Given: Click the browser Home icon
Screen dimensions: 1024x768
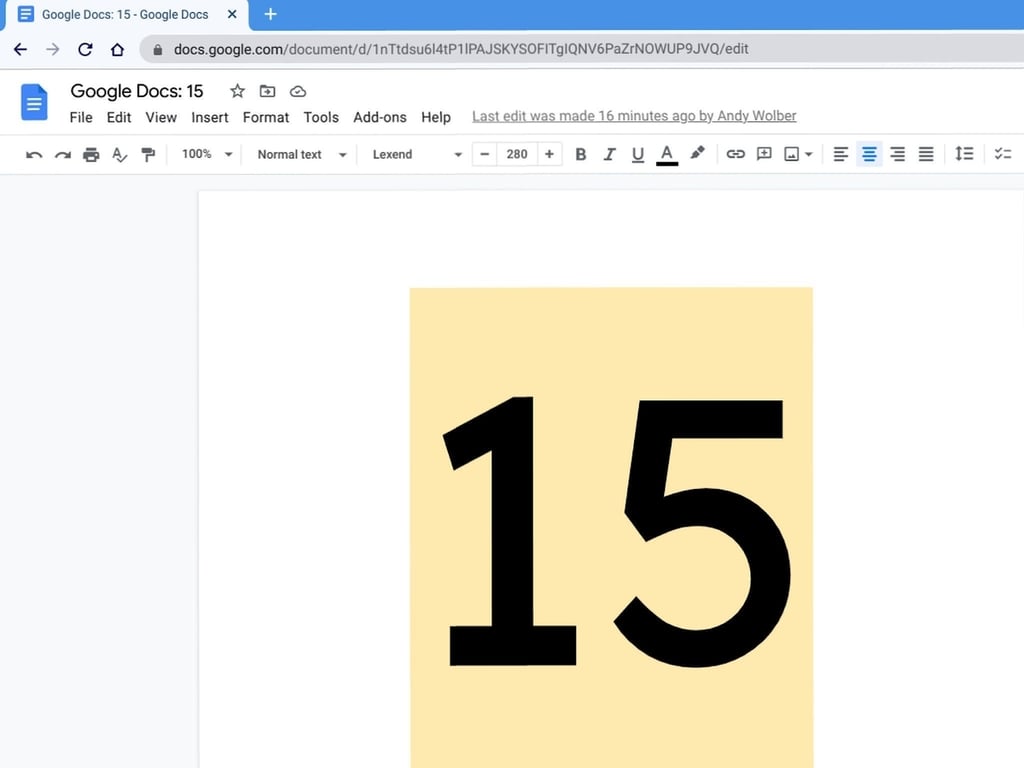Looking at the screenshot, I should [x=117, y=49].
